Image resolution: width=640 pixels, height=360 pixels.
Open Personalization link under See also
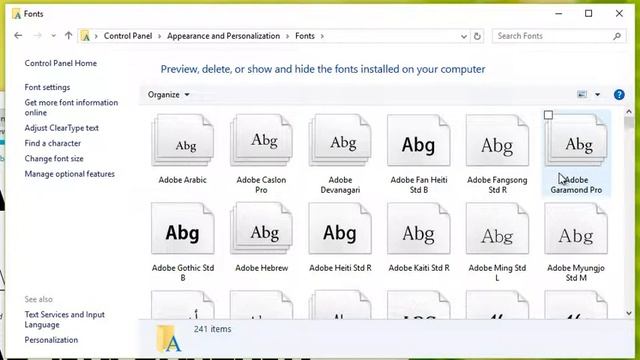(51, 340)
